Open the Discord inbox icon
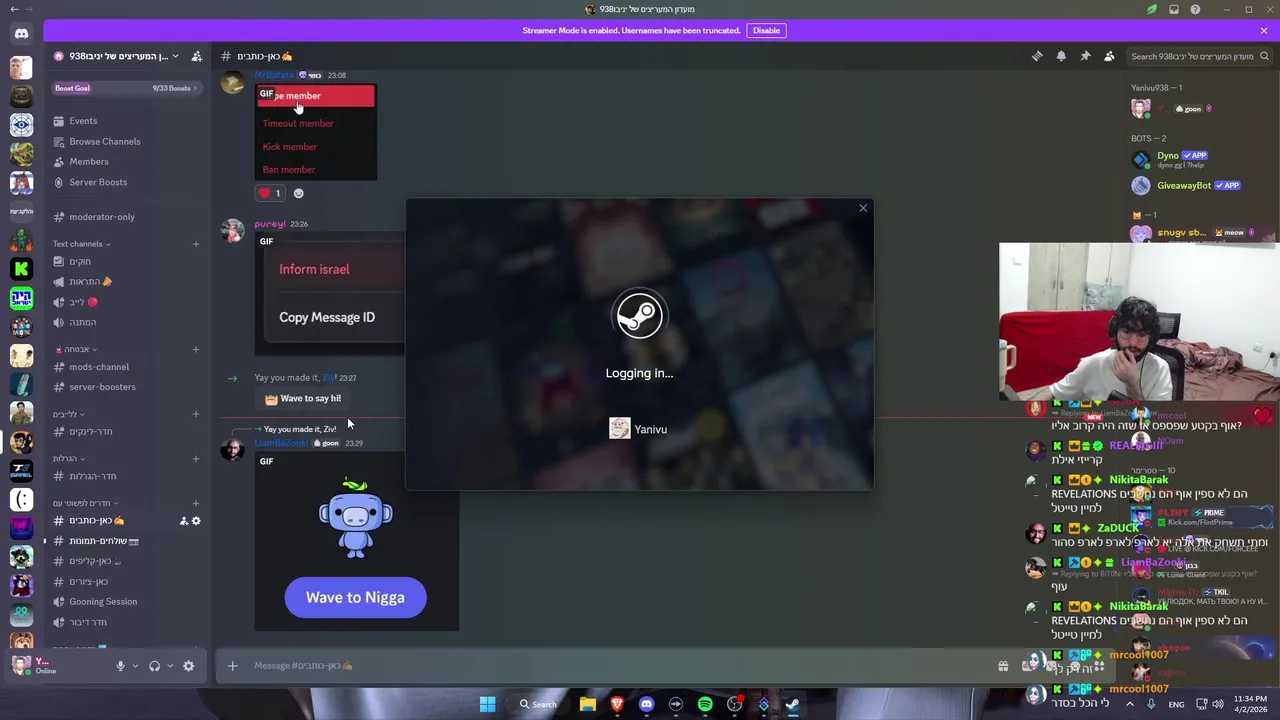1280x720 pixels. click(x=1174, y=10)
